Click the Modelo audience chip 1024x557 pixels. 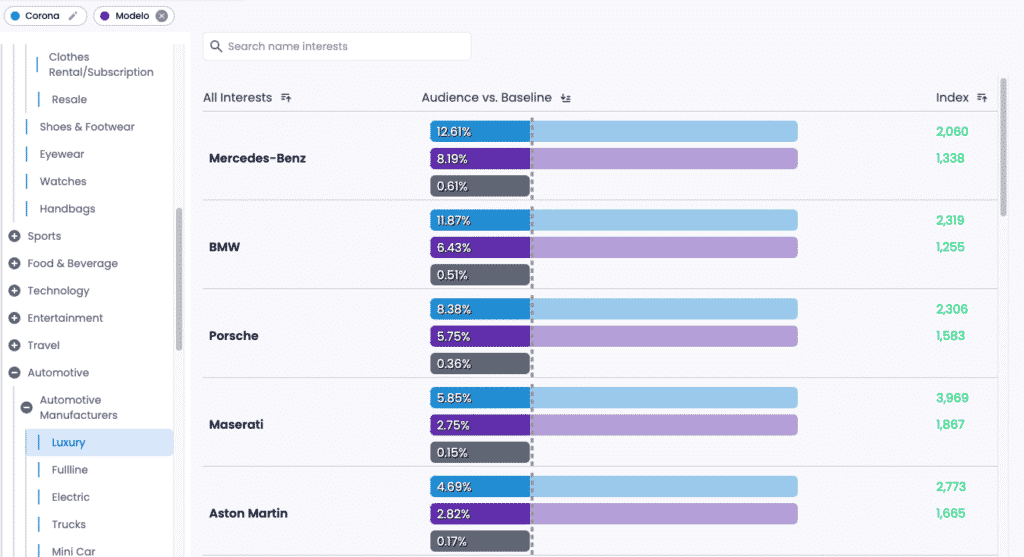tap(133, 16)
